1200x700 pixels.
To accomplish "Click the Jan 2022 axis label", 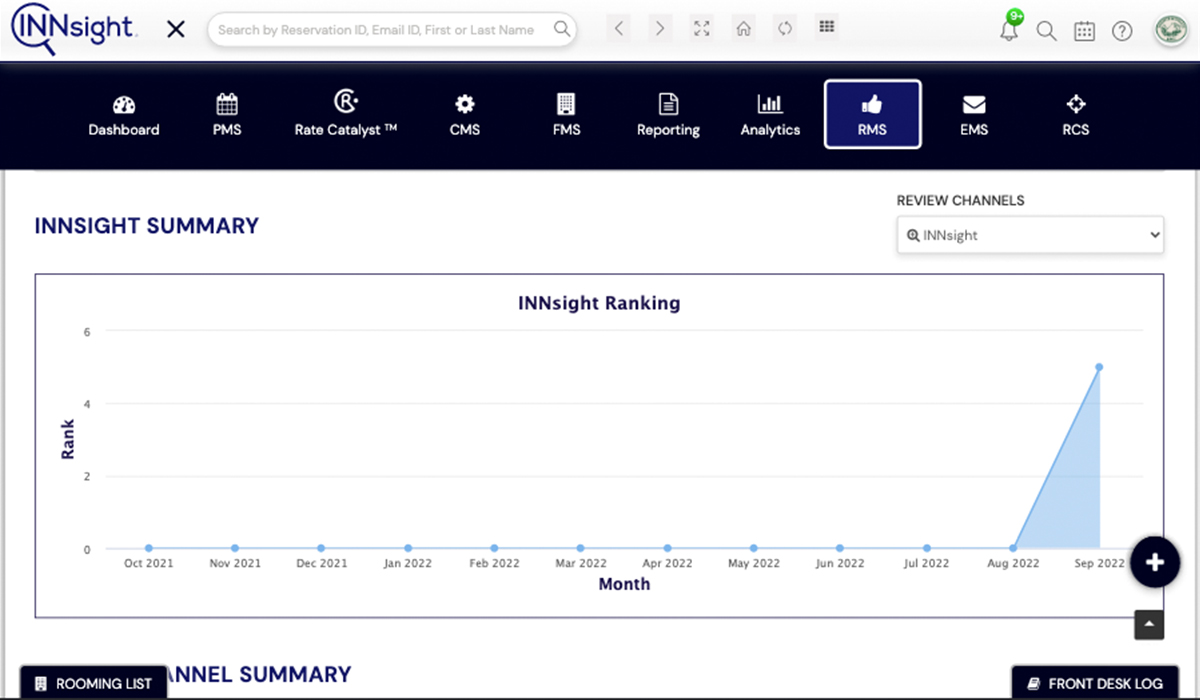I will pos(408,564).
